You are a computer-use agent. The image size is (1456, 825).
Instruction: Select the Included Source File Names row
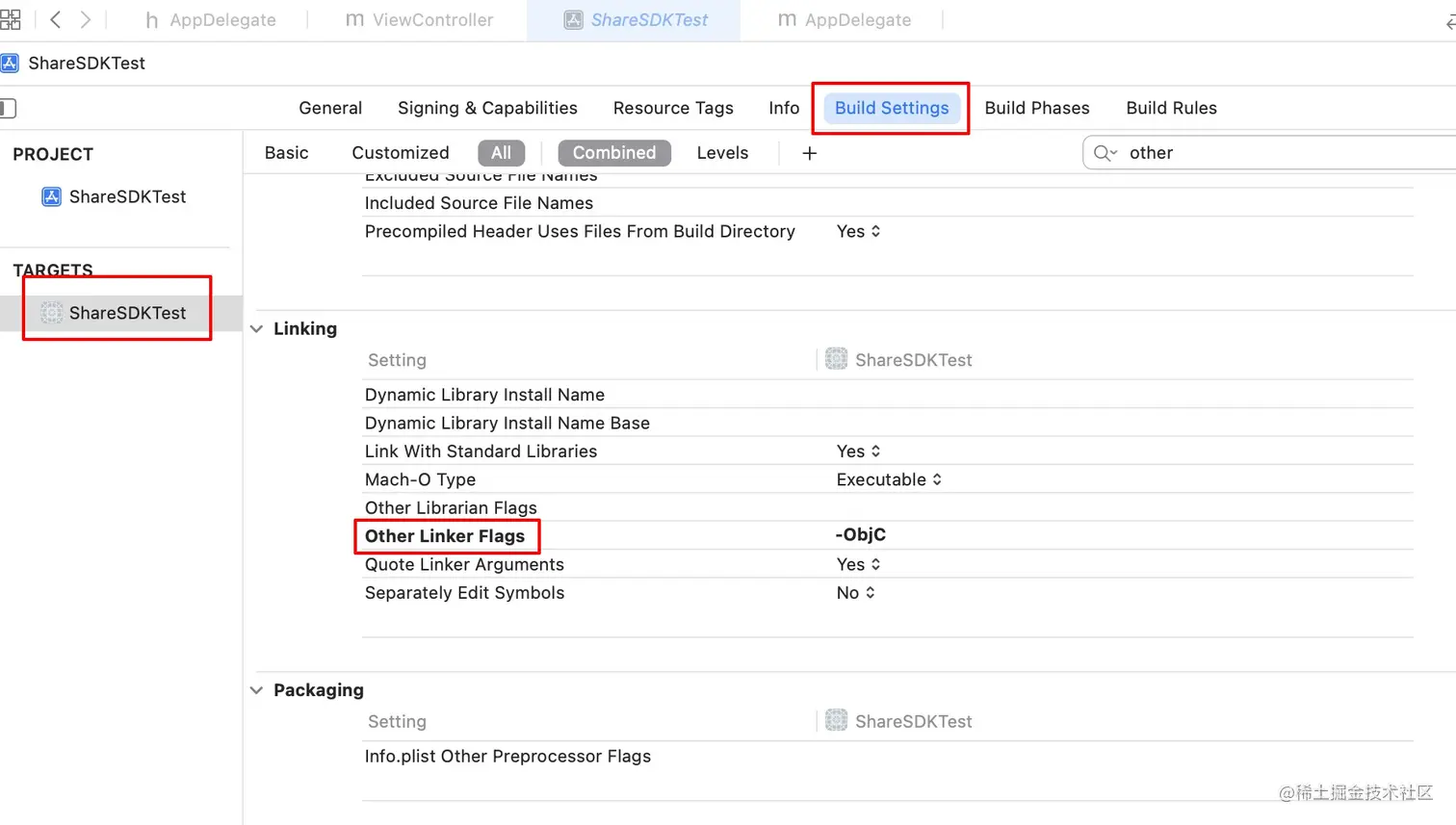pos(887,203)
